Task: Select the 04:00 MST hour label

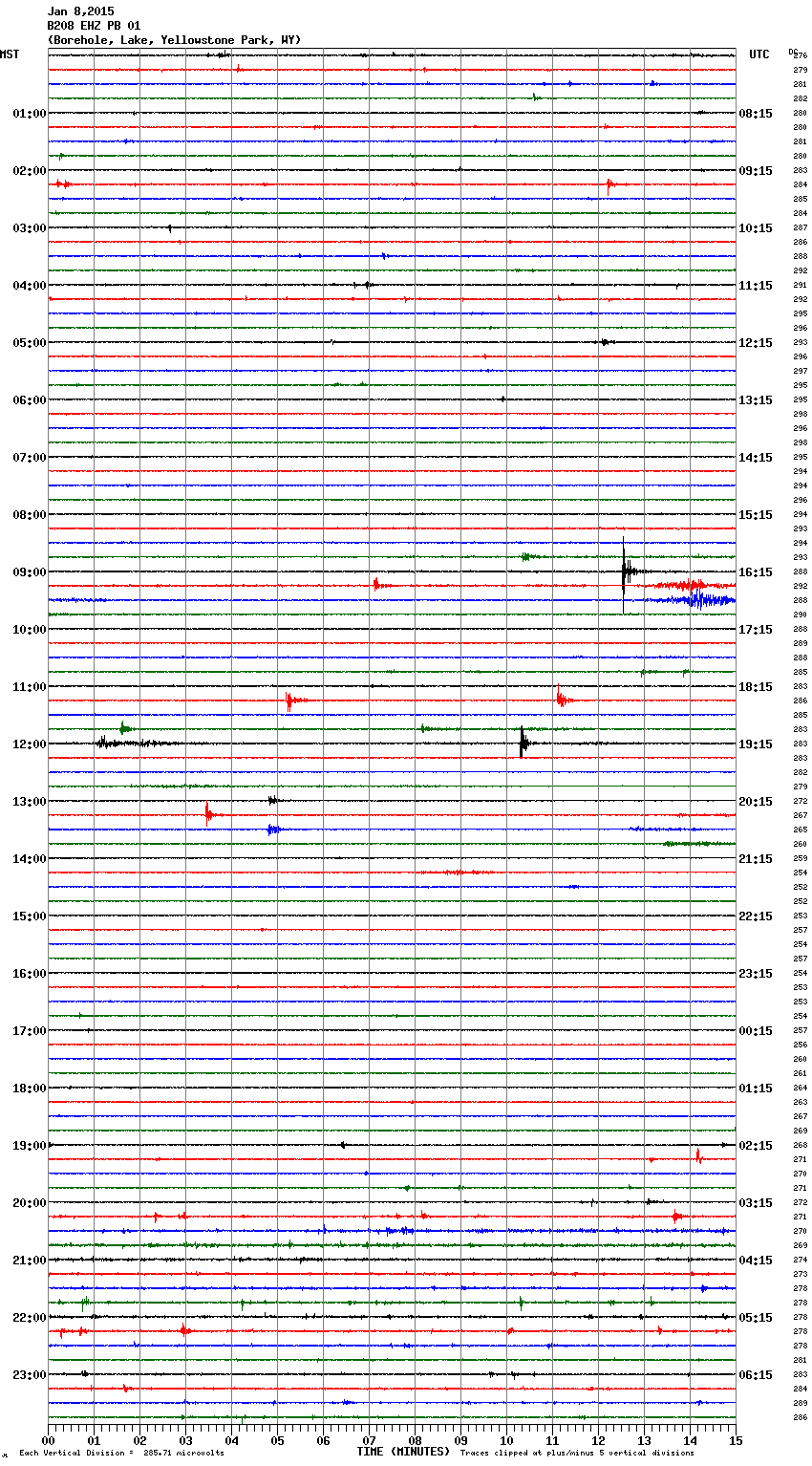Action: (29, 286)
